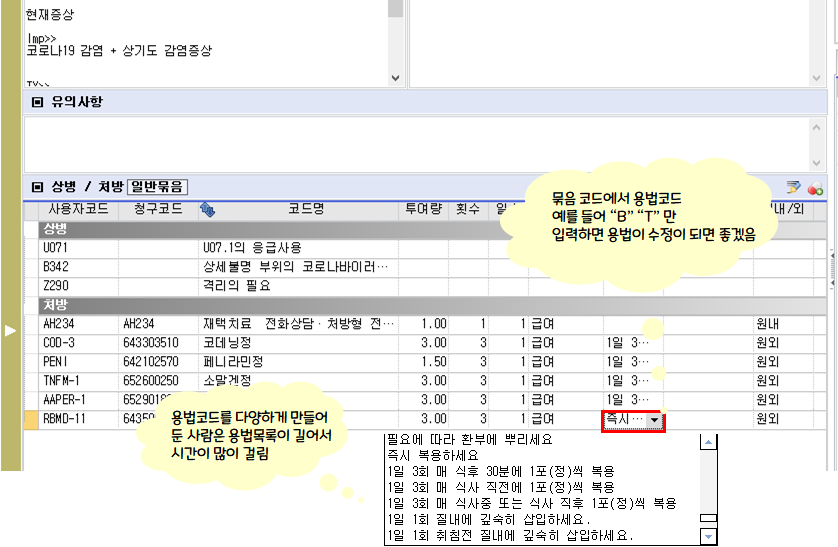Screen dimensions: 838x547
Task: Click the 사용자코드 column header
Action: (78, 209)
